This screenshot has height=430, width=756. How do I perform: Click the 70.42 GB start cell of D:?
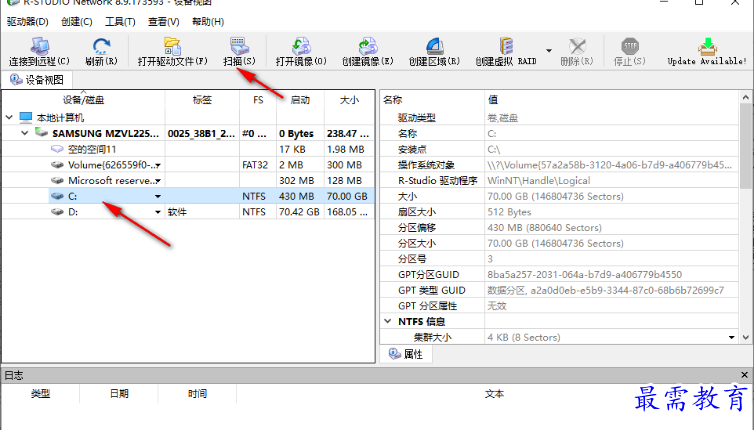click(299, 212)
